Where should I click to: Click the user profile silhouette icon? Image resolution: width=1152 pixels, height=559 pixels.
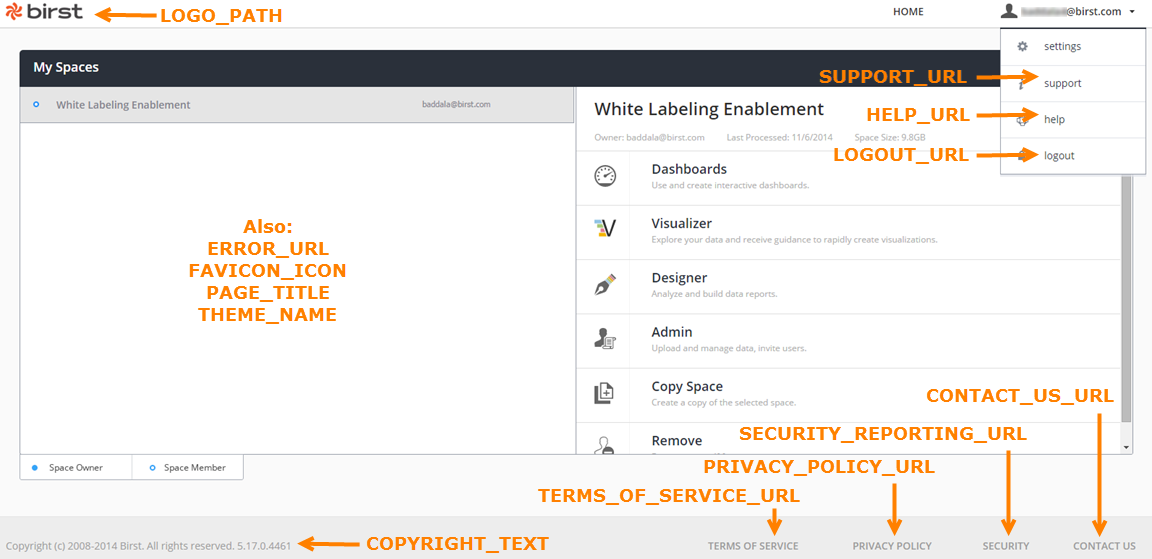(1009, 10)
